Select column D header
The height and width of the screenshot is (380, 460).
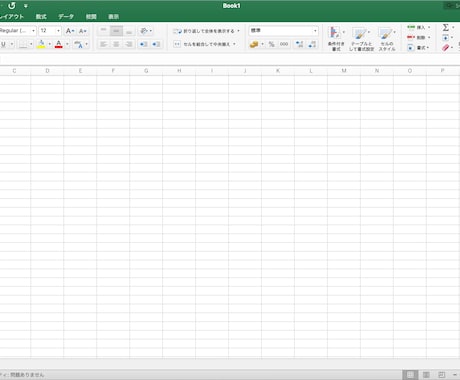tap(47, 71)
